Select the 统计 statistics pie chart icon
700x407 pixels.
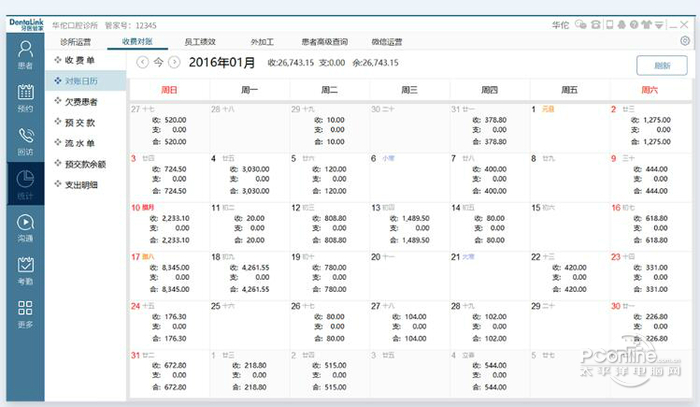point(25,184)
